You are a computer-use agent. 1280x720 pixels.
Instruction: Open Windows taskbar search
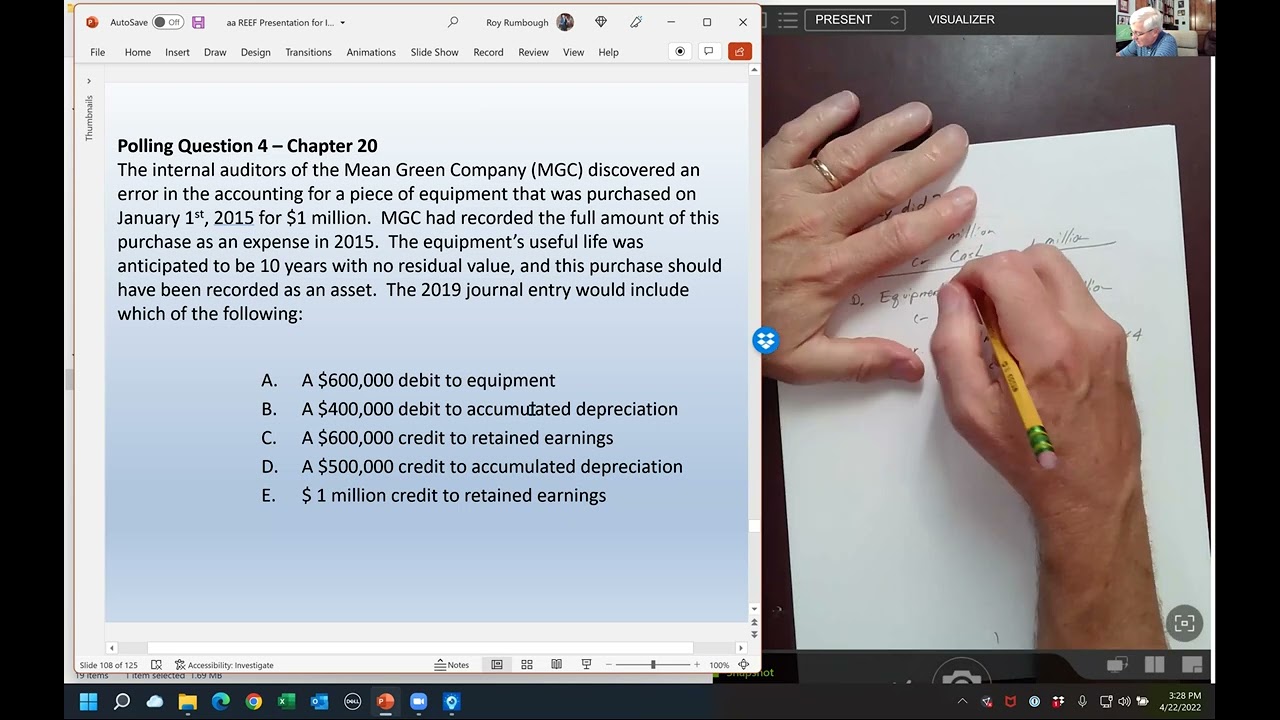[121, 702]
